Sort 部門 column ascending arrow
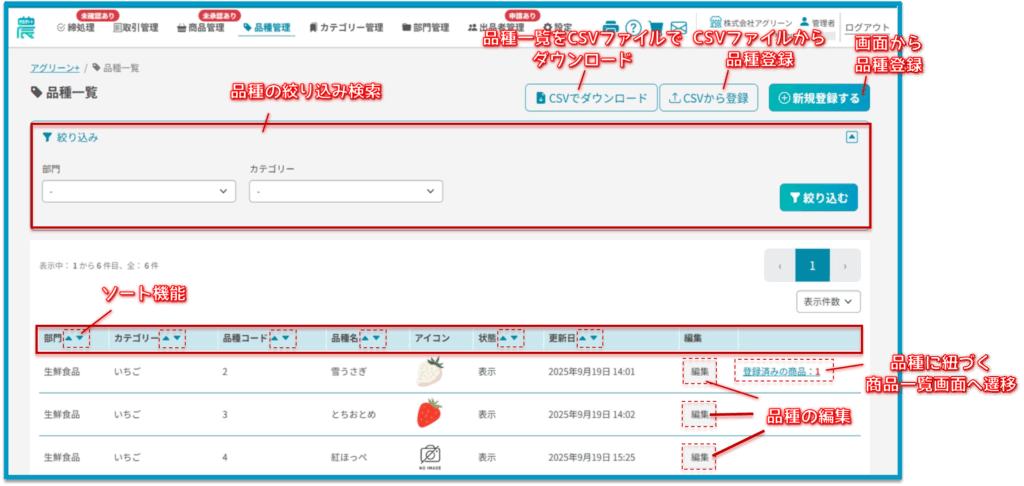1024x486 pixels. (x=69, y=339)
